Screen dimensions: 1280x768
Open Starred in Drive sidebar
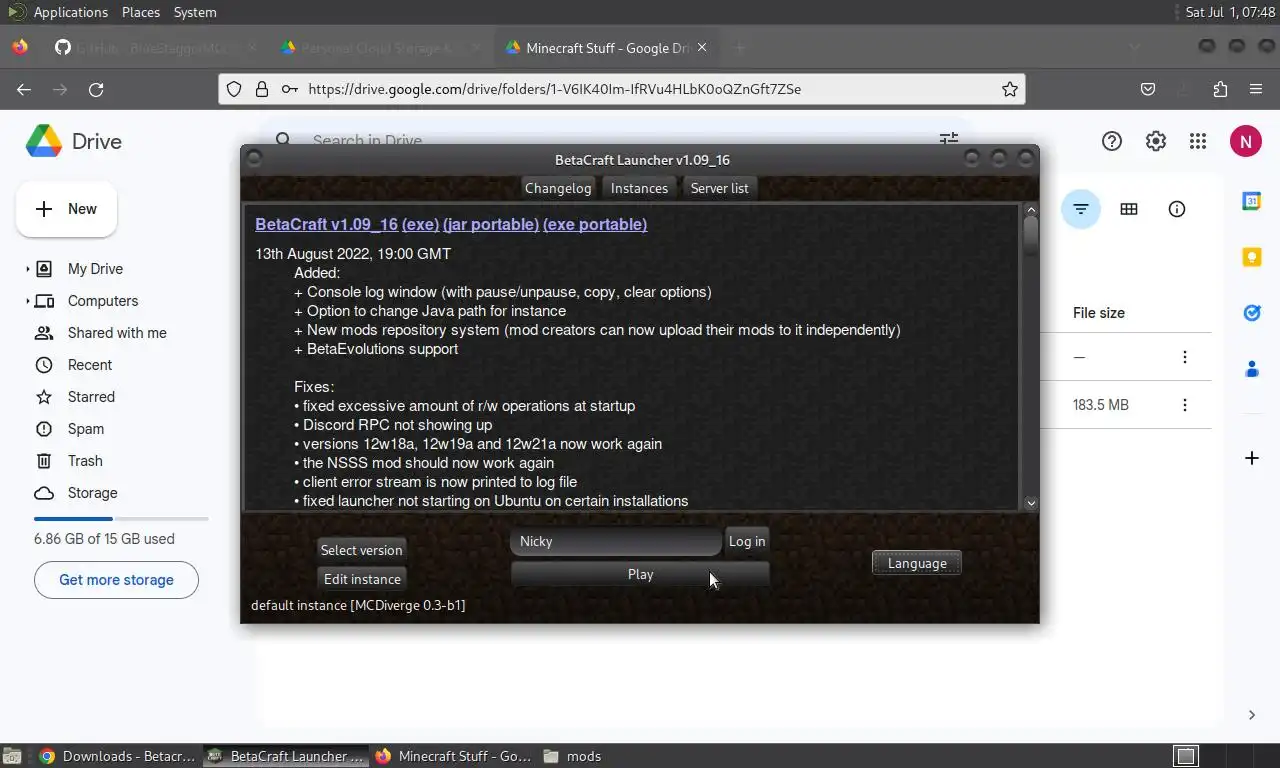tap(91, 397)
